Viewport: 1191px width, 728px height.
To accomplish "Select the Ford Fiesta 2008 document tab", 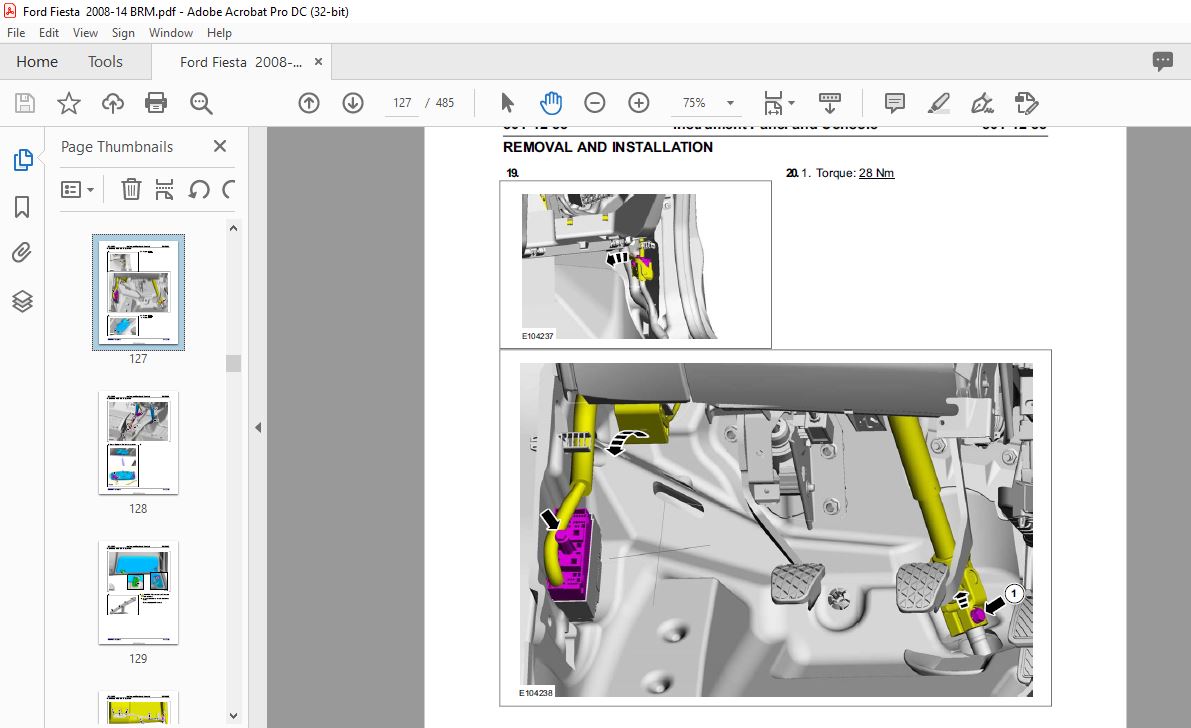I will pyautogui.click(x=240, y=62).
